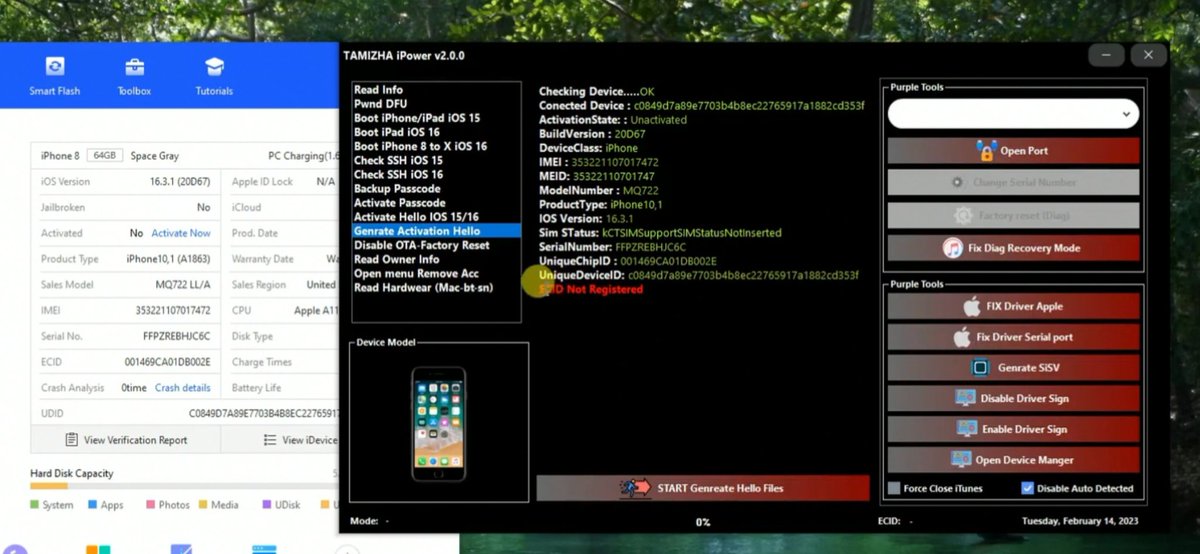Click the 0% progress bar
Viewport: 1200px width, 554px height.
coord(703,522)
